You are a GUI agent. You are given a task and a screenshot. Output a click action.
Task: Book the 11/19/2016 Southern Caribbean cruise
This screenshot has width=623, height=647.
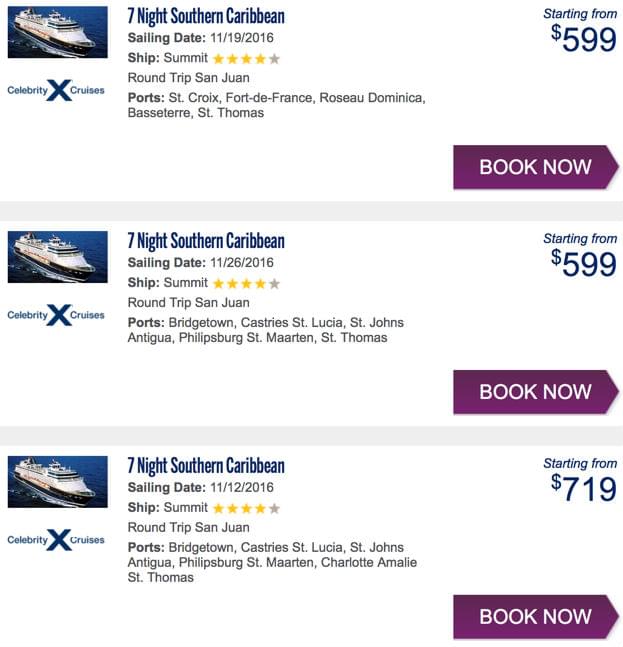pyautogui.click(x=535, y=167)
